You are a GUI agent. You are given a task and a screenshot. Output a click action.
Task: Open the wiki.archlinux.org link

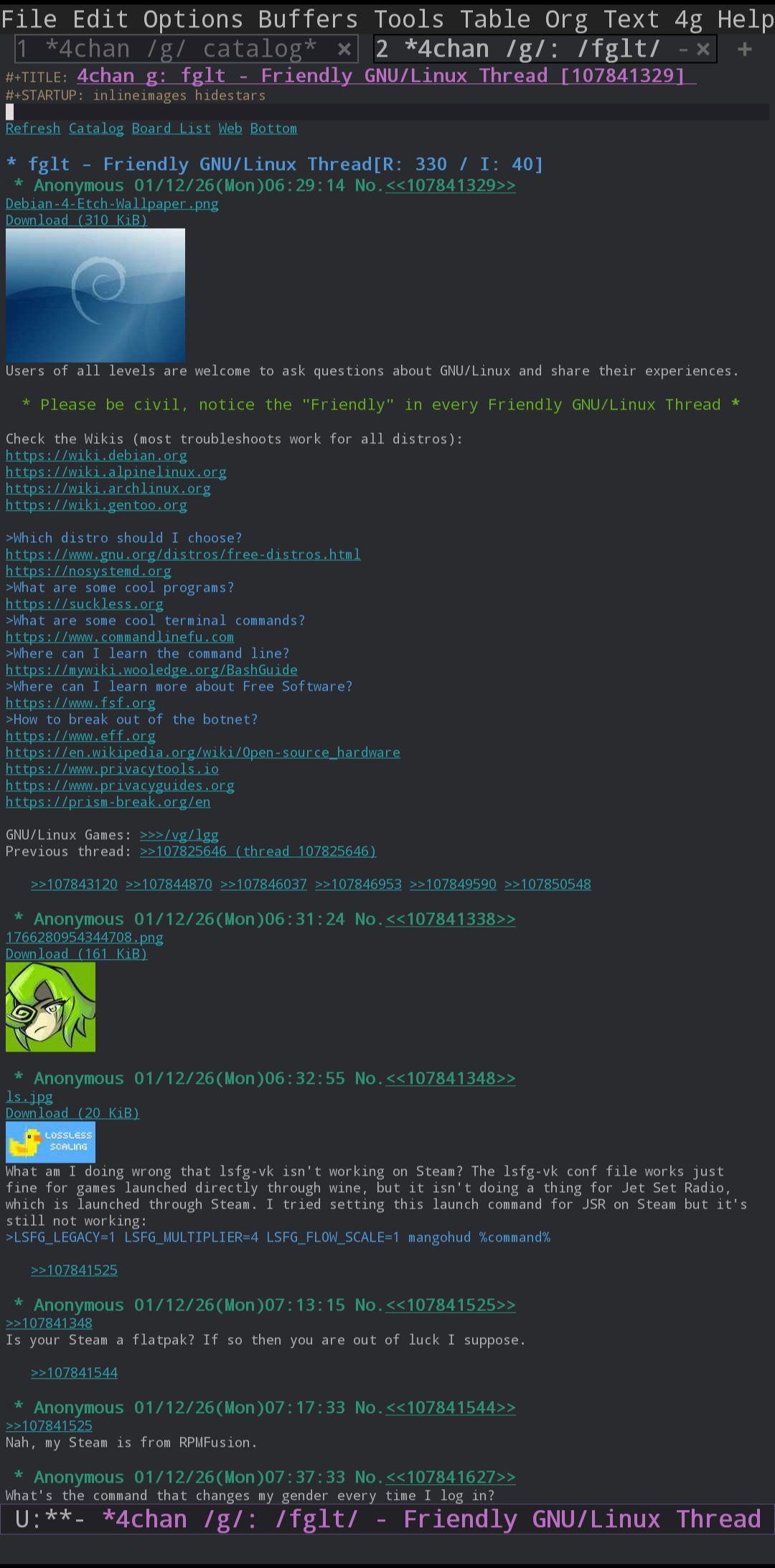click(108, 488)
